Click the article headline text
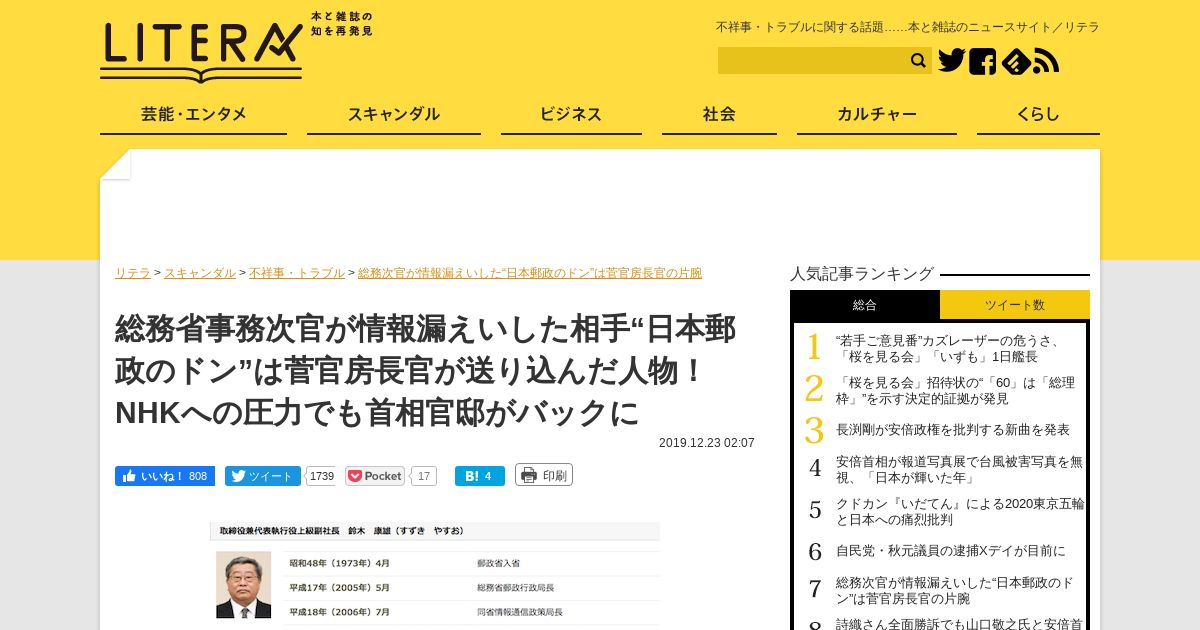1200x630 pixels. [426, 370]
